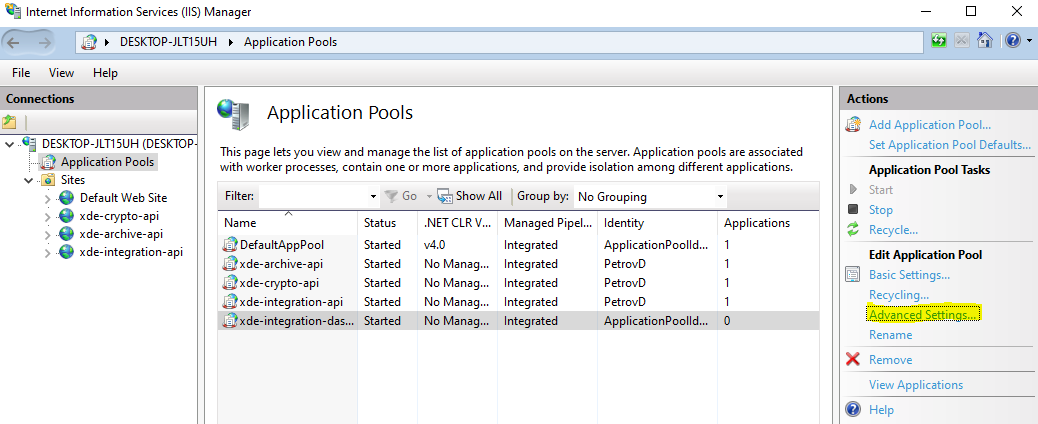This screenshot has height=424, width=1038.
Task: Expand the xde-crypto-api site node
Action: (47, 216)
